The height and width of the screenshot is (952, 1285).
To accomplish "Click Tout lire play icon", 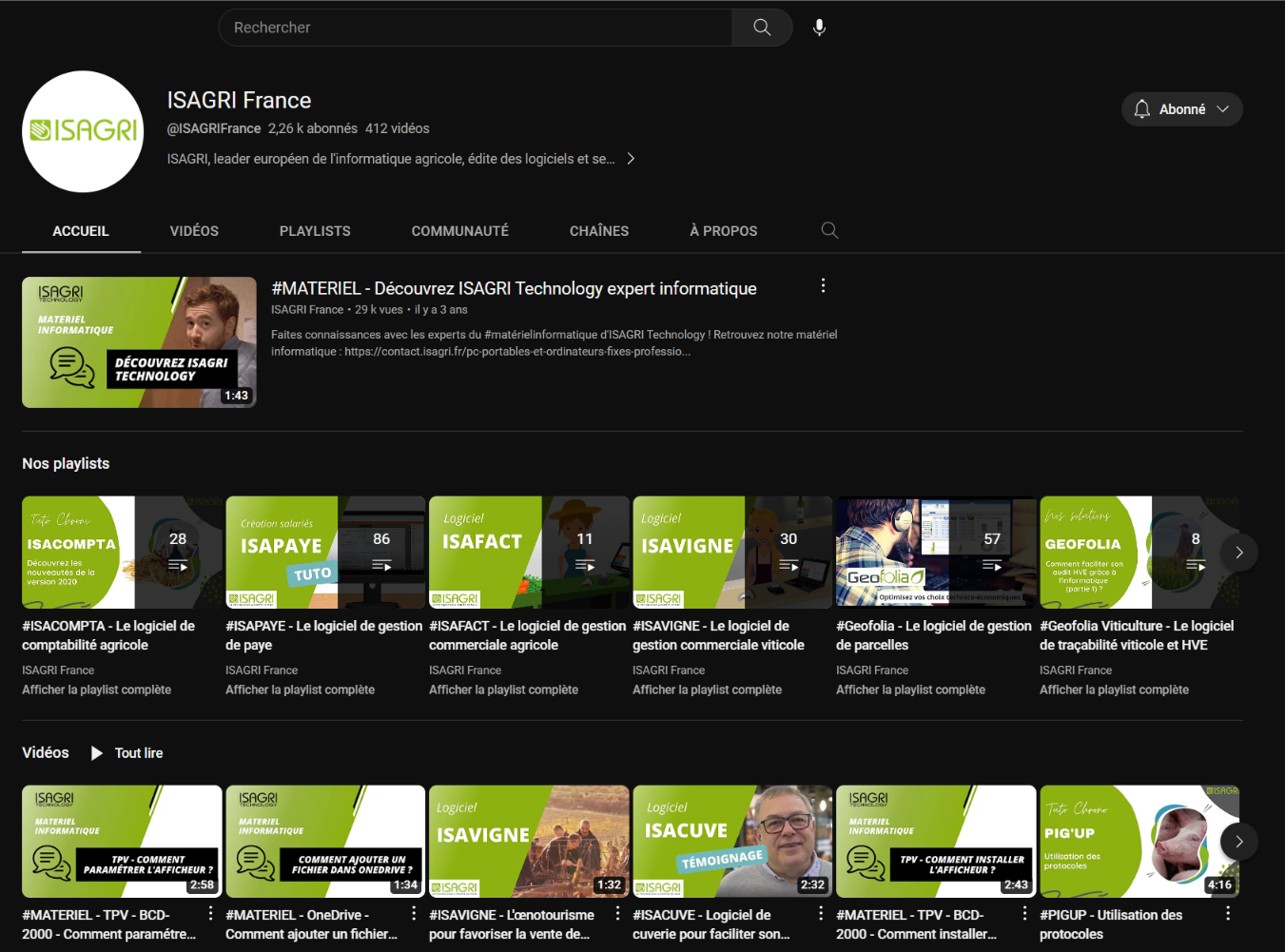I will pyautogui.click(x=97, y=753).
